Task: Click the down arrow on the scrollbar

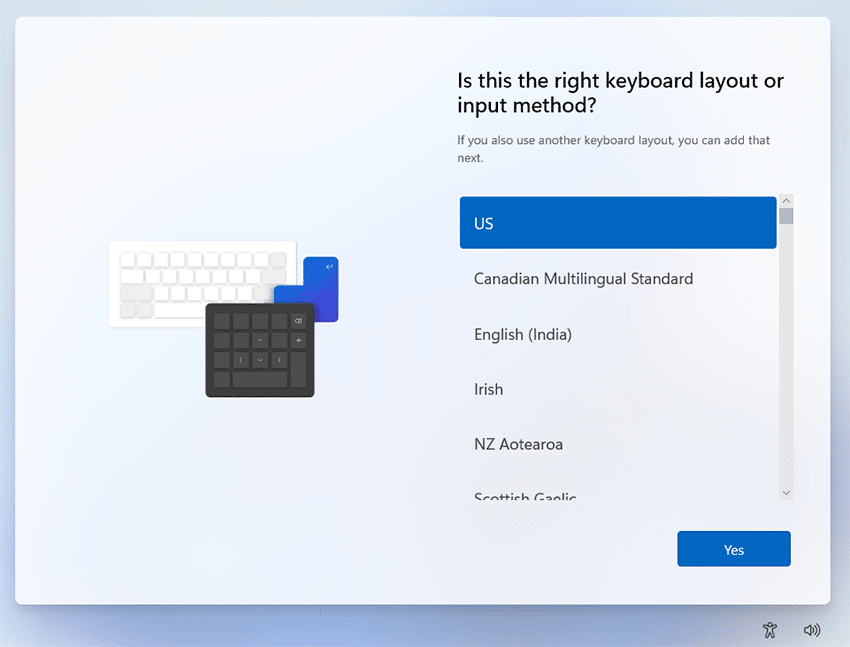Action: pyautogui.click(x=786, y=493)
